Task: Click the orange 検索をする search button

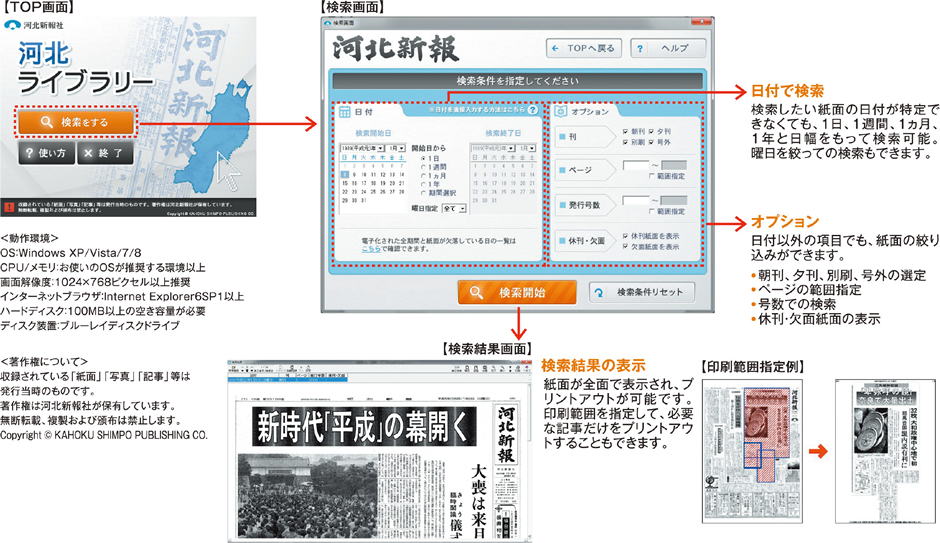Action: [x=75, y=122]
